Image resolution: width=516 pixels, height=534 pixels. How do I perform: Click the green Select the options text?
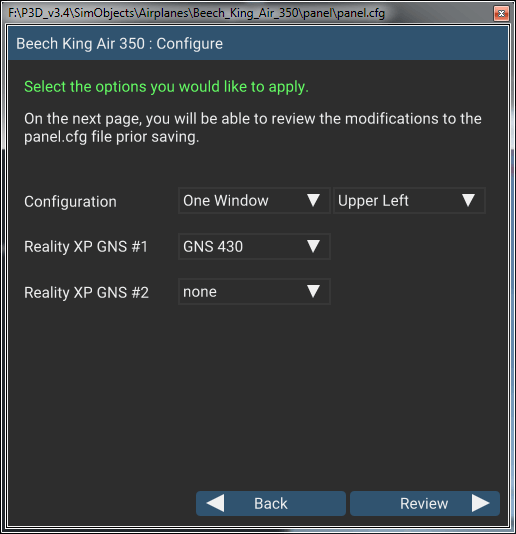click(x=167, y=87)
